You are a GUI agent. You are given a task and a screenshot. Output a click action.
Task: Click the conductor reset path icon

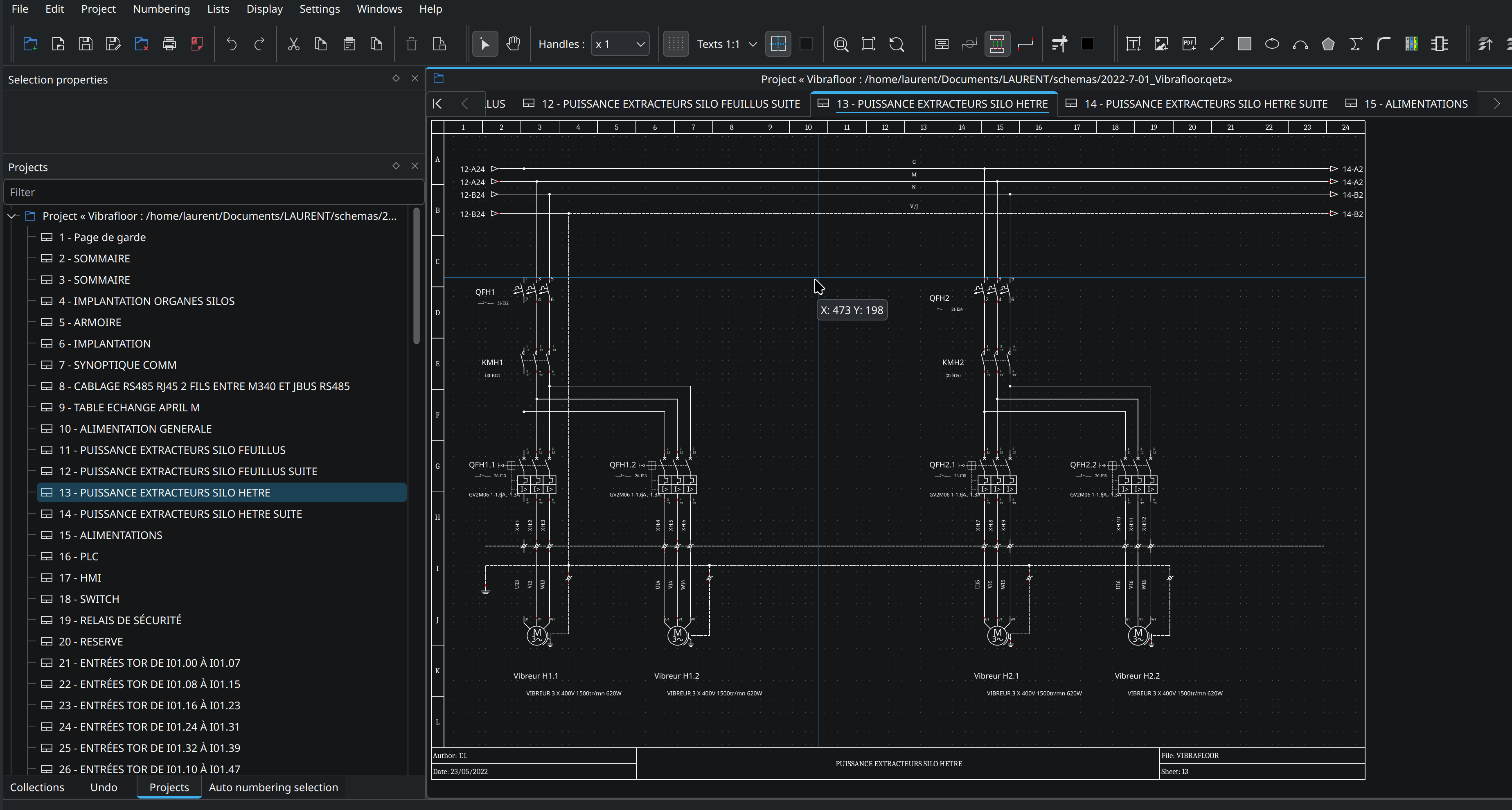(x=969, y=44)
